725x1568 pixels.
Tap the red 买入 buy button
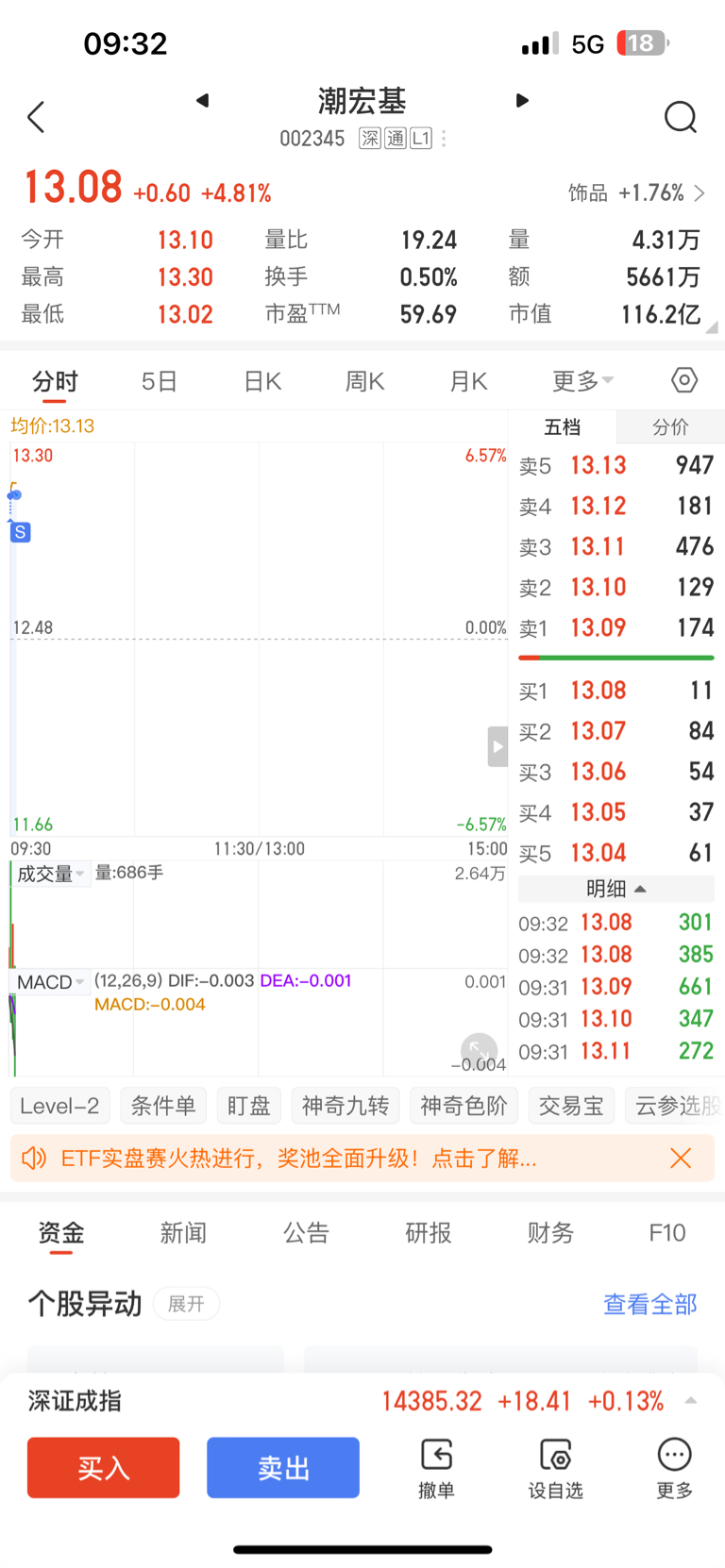click(x=104, y=1468)
